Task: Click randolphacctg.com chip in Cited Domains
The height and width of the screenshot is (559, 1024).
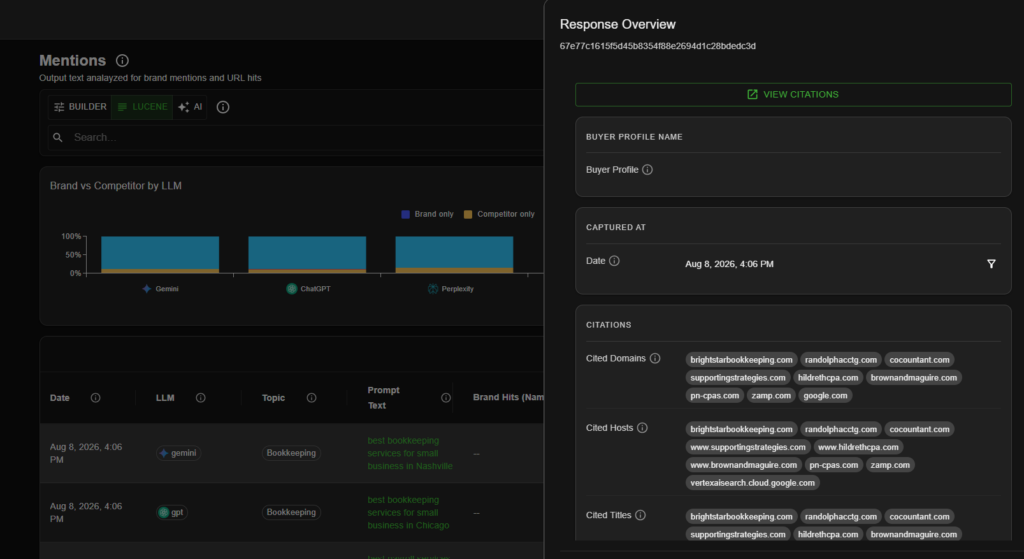Action: point(840,360)
